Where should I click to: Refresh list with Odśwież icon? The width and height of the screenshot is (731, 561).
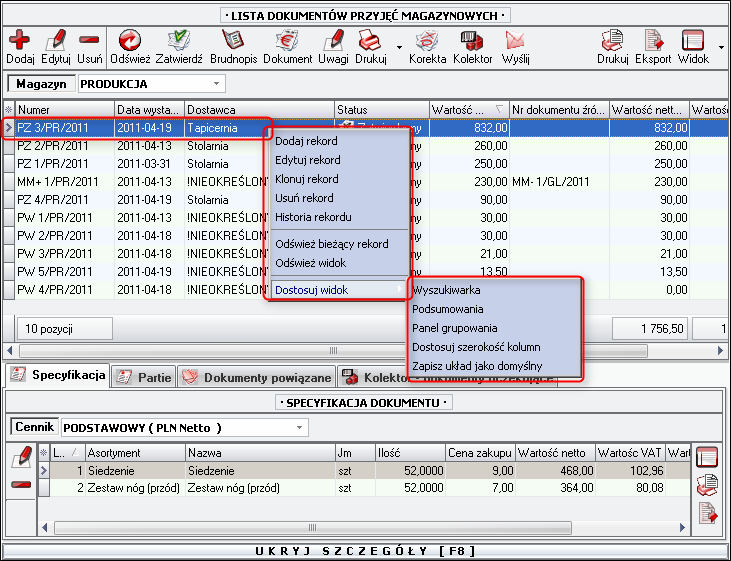(x=129, y=41)
